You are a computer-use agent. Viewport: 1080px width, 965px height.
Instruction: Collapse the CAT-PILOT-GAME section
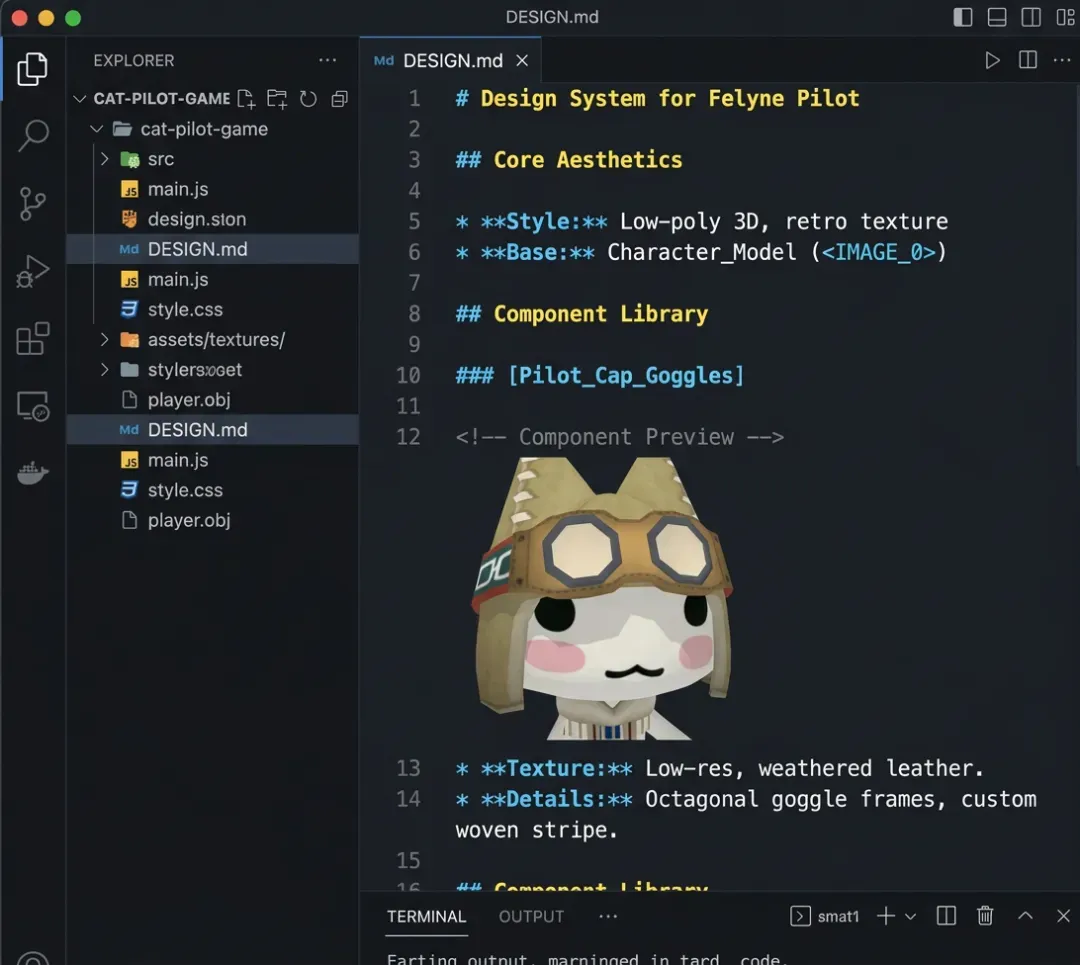pos(80,99)
